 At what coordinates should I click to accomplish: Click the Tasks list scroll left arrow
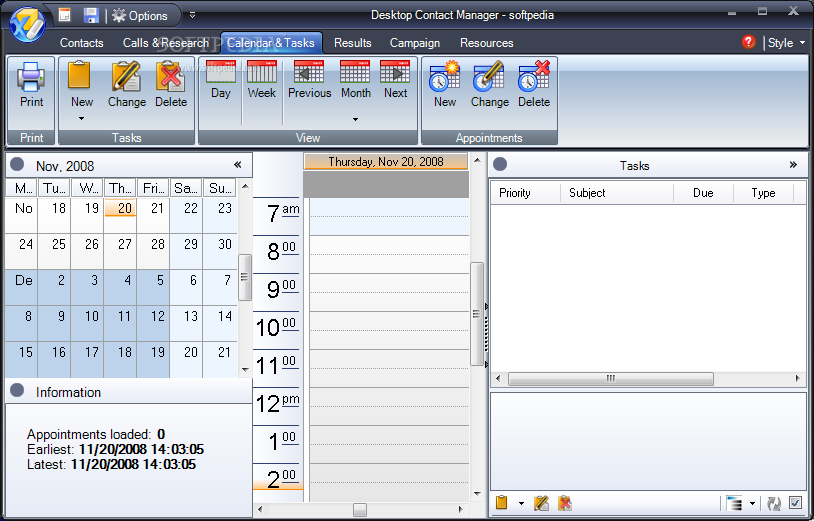pyautogui.click(x=498, y=378)
